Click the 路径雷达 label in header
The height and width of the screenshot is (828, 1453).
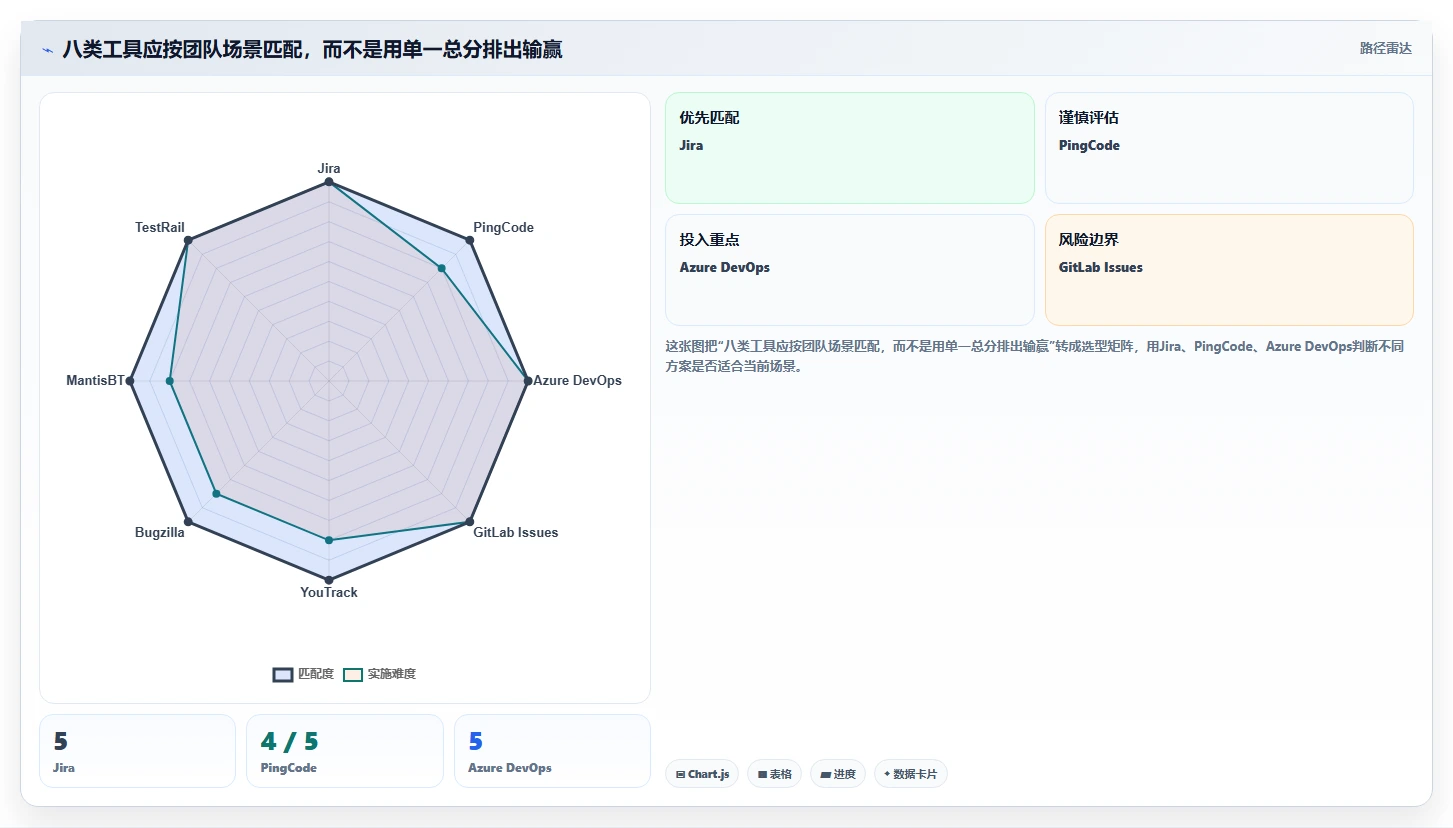point(1385,48)
